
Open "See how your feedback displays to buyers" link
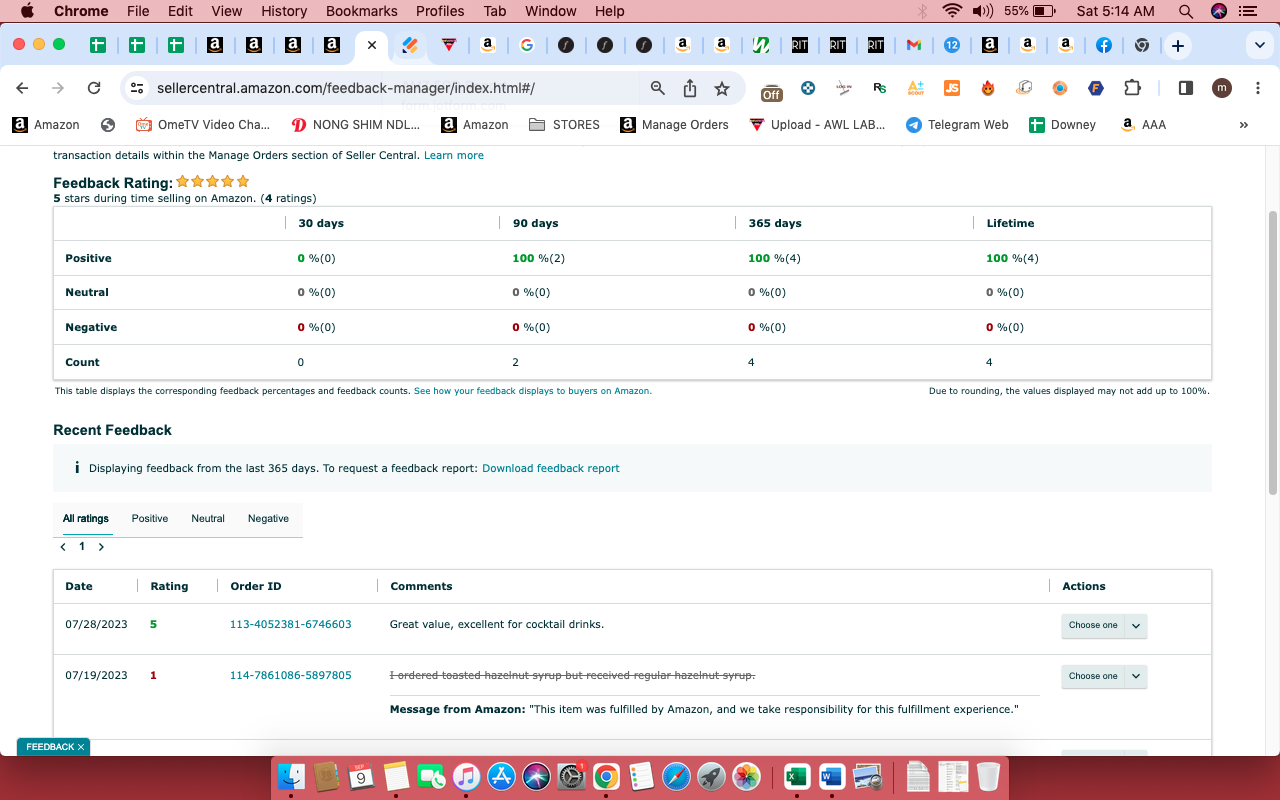click(x=533, y=391)
